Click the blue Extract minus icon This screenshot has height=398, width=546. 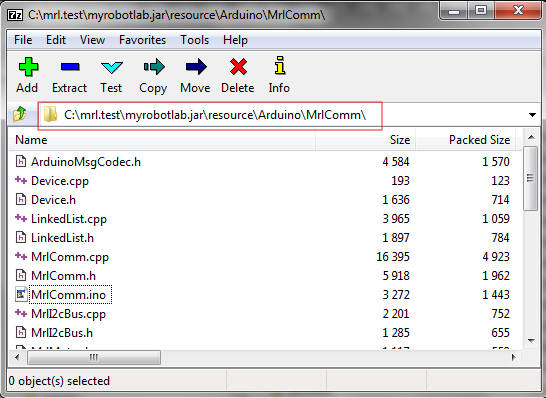pyautogui.click(x=70, y=67)
